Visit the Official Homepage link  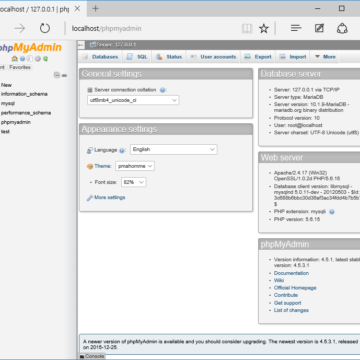coord(295,288)
